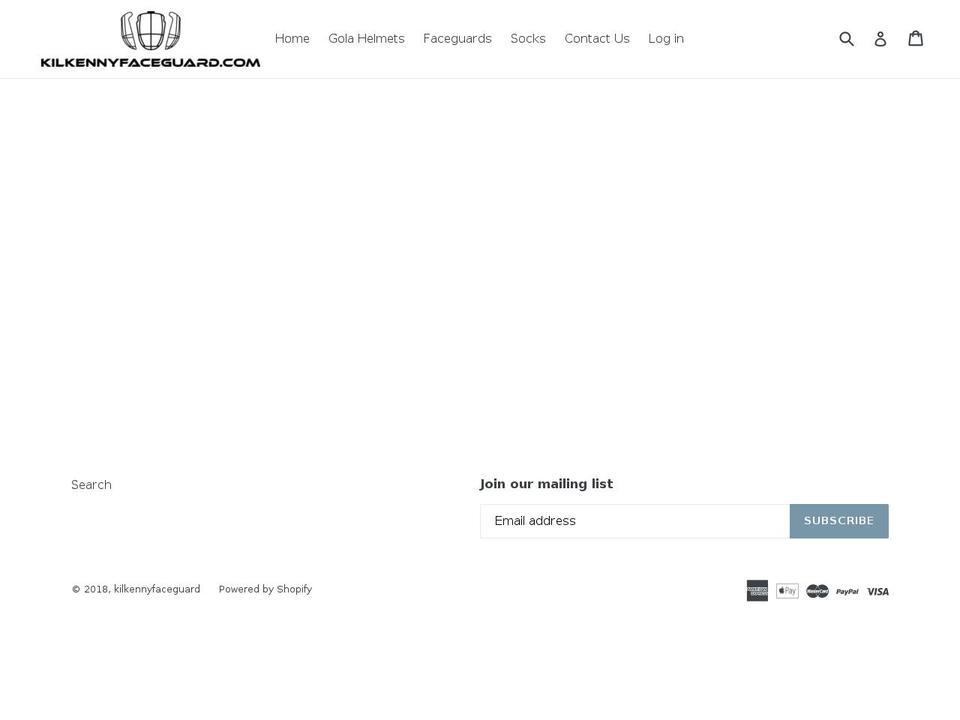Screen dimensions: 960x720
Task: Open the Faceguards menu item
Action: coord(457,39)
